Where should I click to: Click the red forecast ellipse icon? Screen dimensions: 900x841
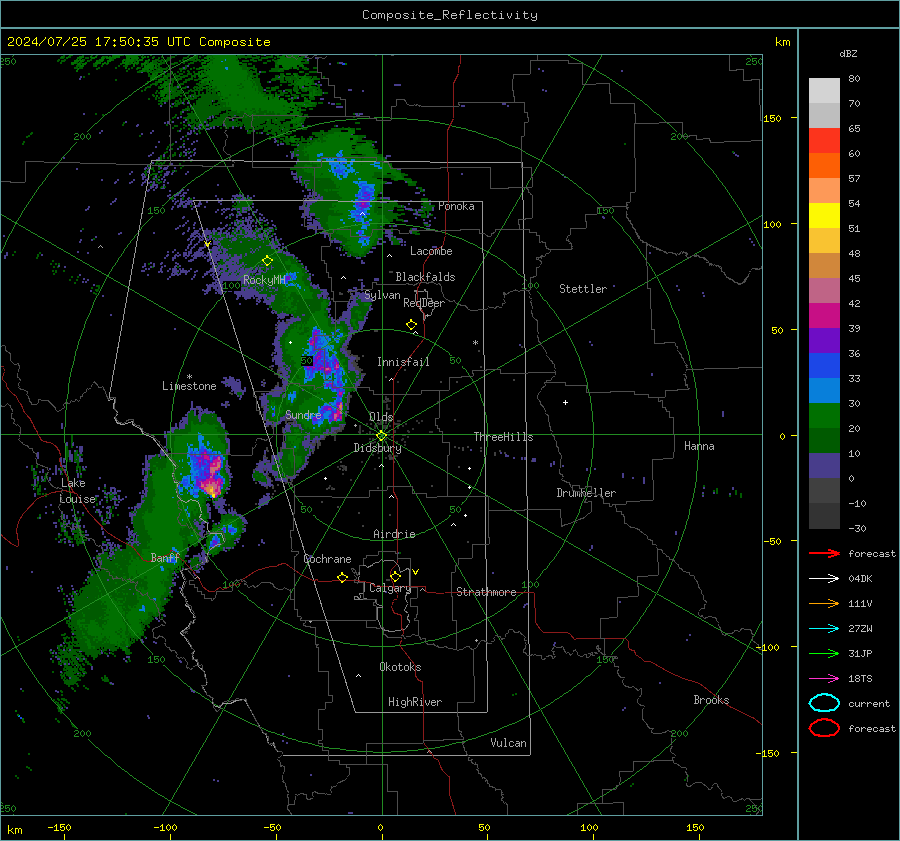824,728
